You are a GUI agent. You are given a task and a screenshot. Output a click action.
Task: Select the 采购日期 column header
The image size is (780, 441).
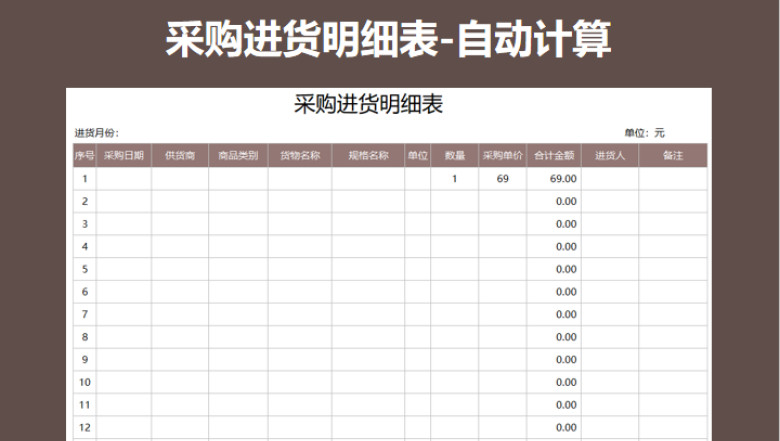click(x=124, y=155)
